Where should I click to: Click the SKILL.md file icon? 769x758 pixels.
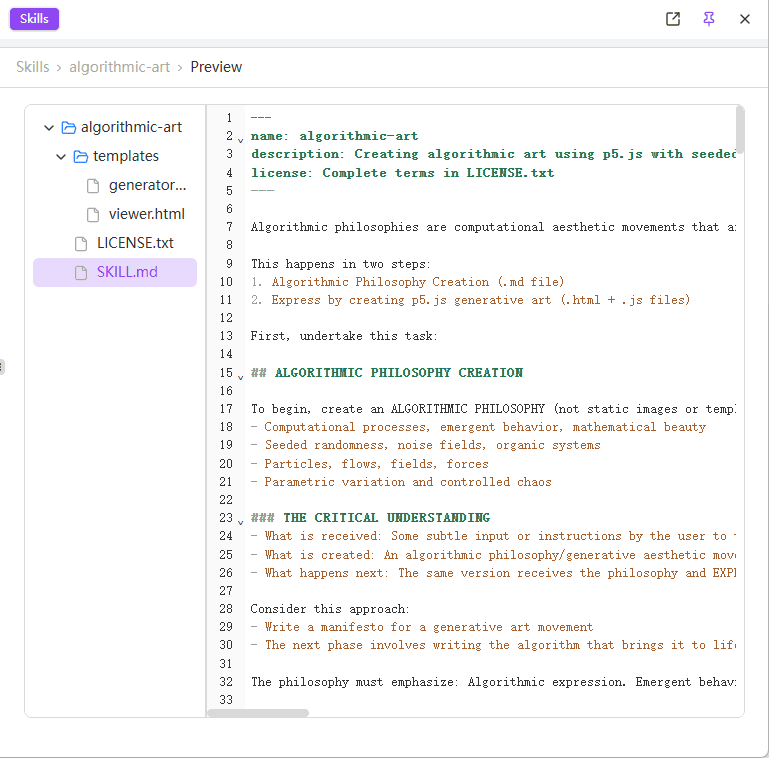81,272
